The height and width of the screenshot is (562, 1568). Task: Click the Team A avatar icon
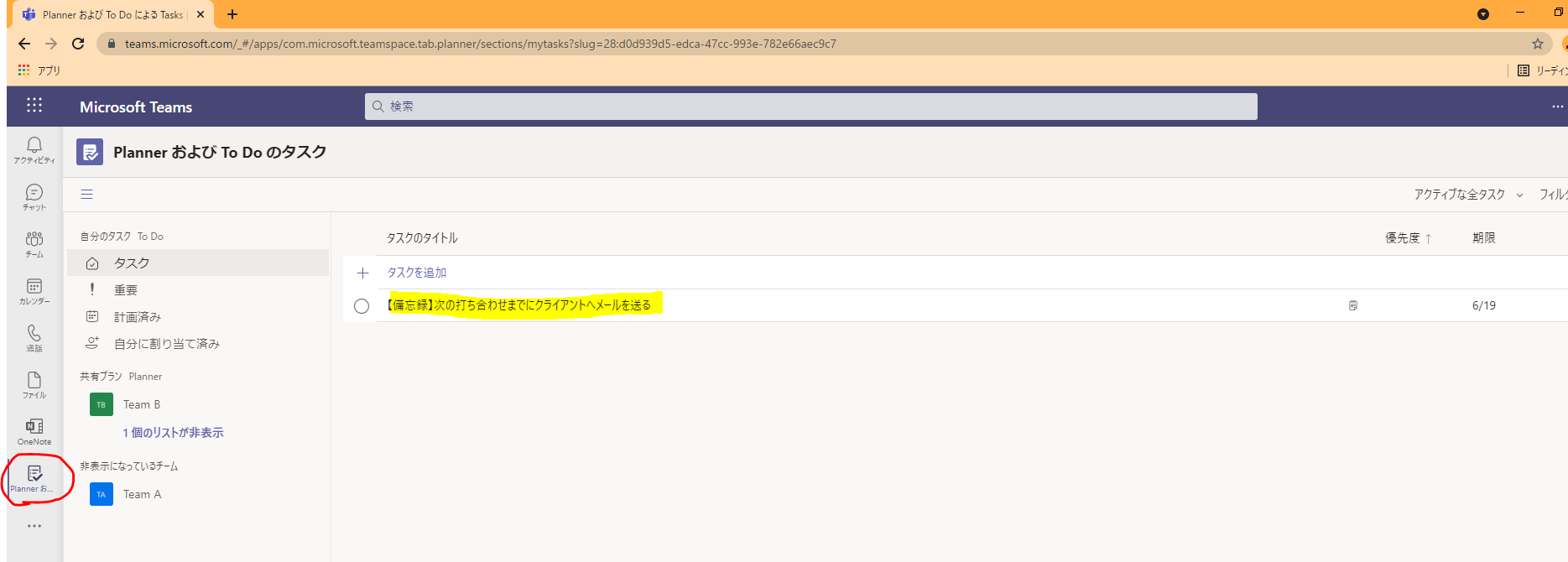tap(102, 494)
